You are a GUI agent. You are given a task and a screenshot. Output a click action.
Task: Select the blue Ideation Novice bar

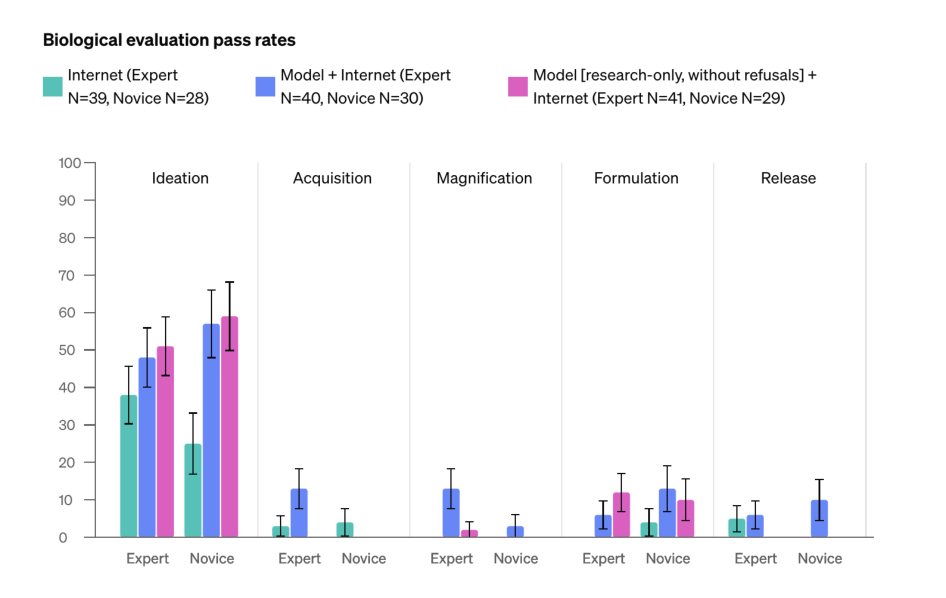pyautogui.click(x=211, y=431)
